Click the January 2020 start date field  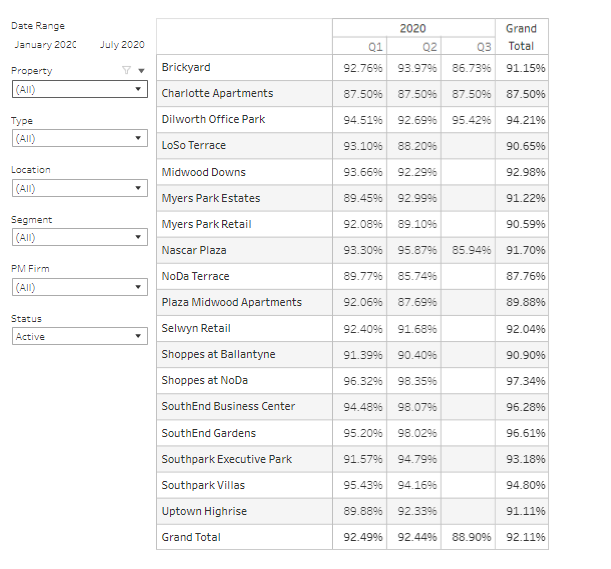point(44,45)
